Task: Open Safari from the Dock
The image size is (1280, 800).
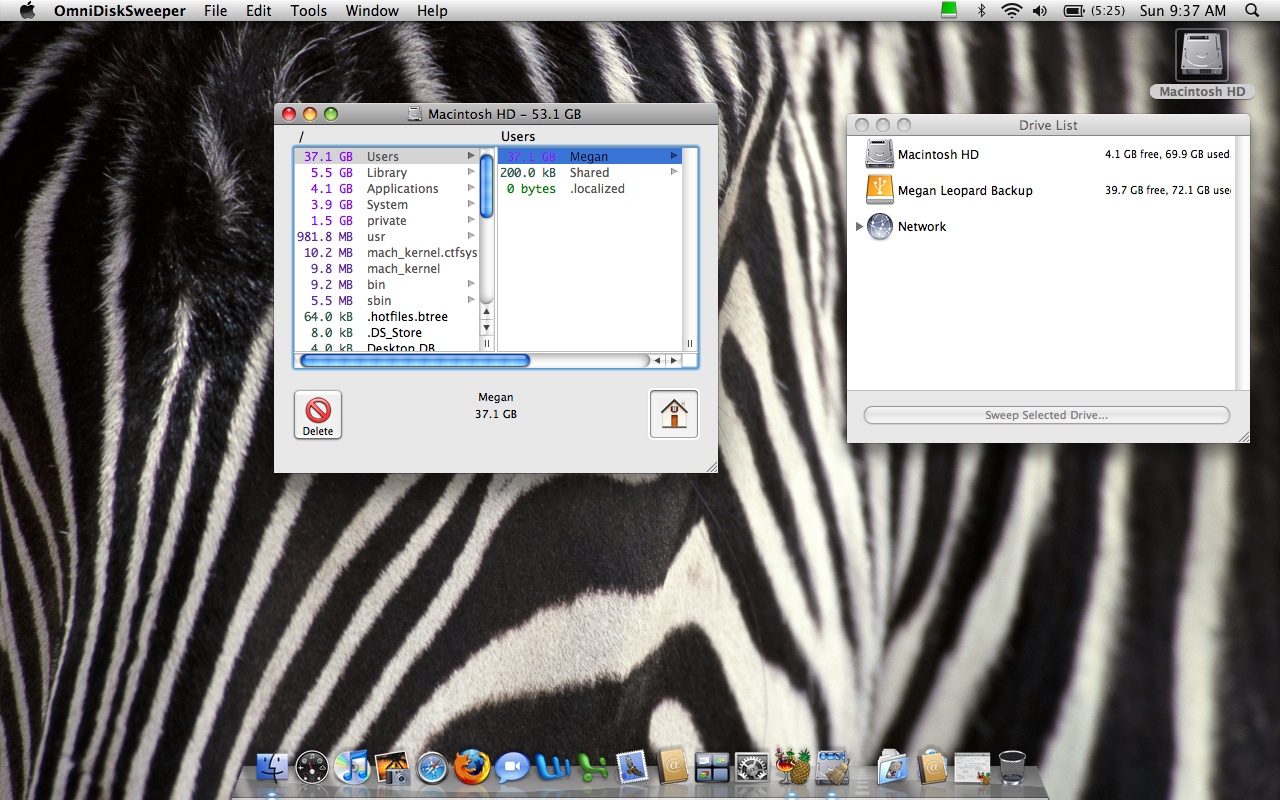Action: 432,767
